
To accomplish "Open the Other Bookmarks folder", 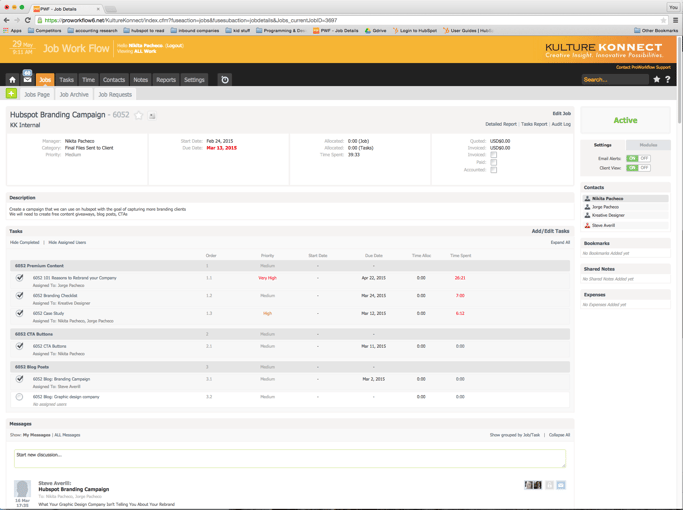I will (x=656, y=30).
